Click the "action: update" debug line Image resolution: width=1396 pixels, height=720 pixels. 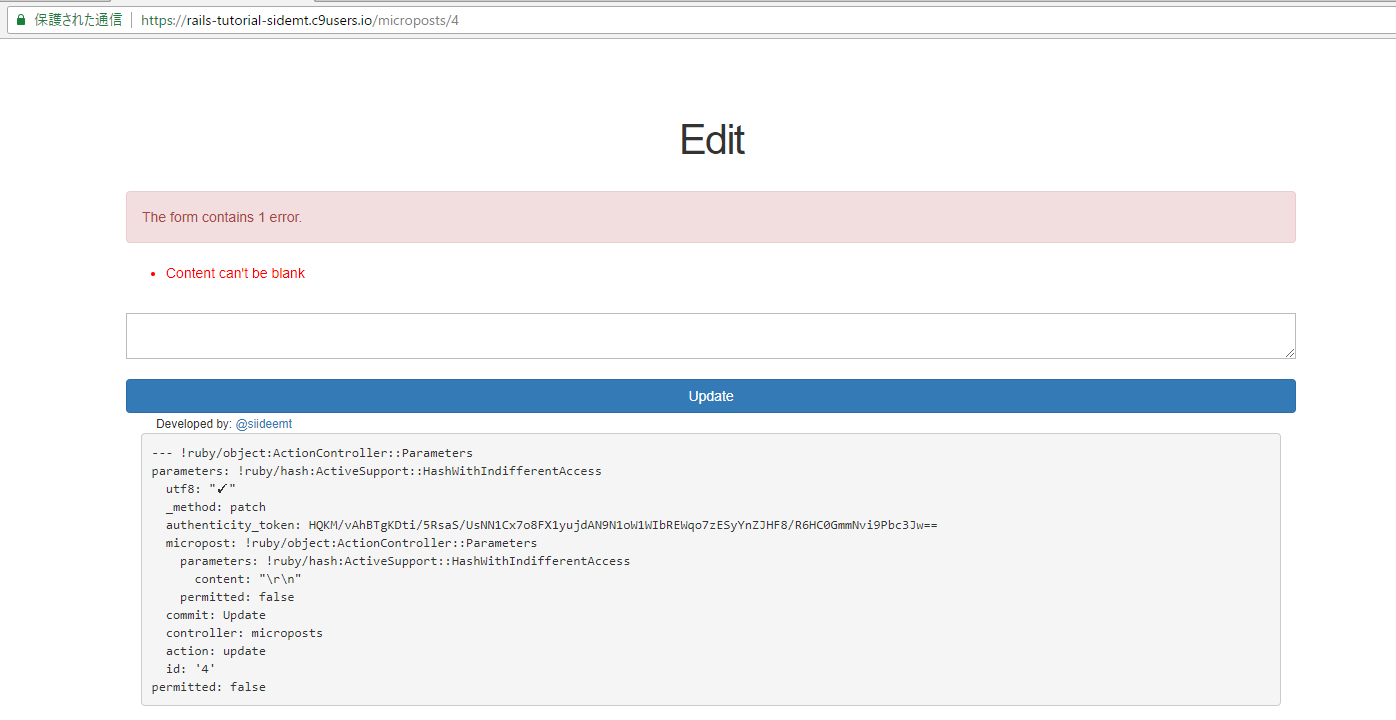point(216,651)
